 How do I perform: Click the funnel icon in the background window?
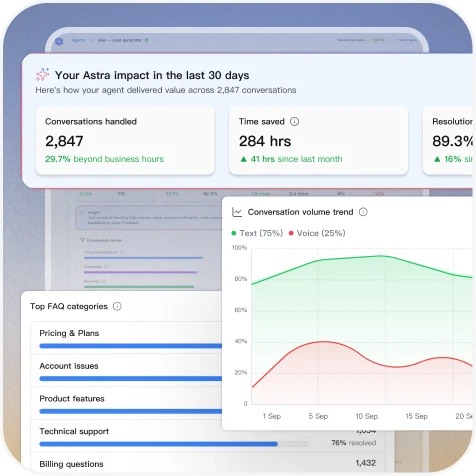[82, 240]
